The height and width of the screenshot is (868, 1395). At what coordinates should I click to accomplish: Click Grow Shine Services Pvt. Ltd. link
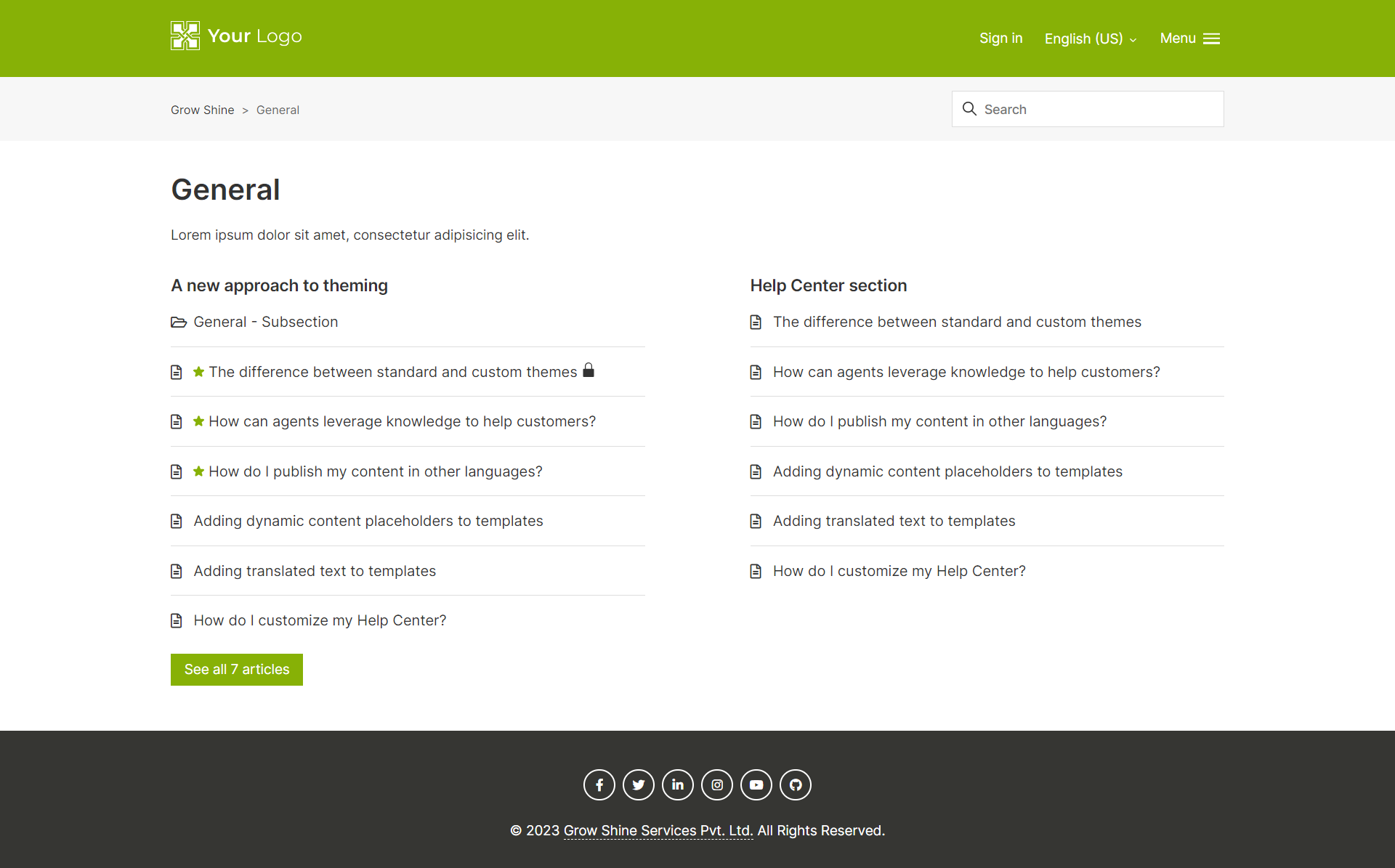tap(658, 830)
